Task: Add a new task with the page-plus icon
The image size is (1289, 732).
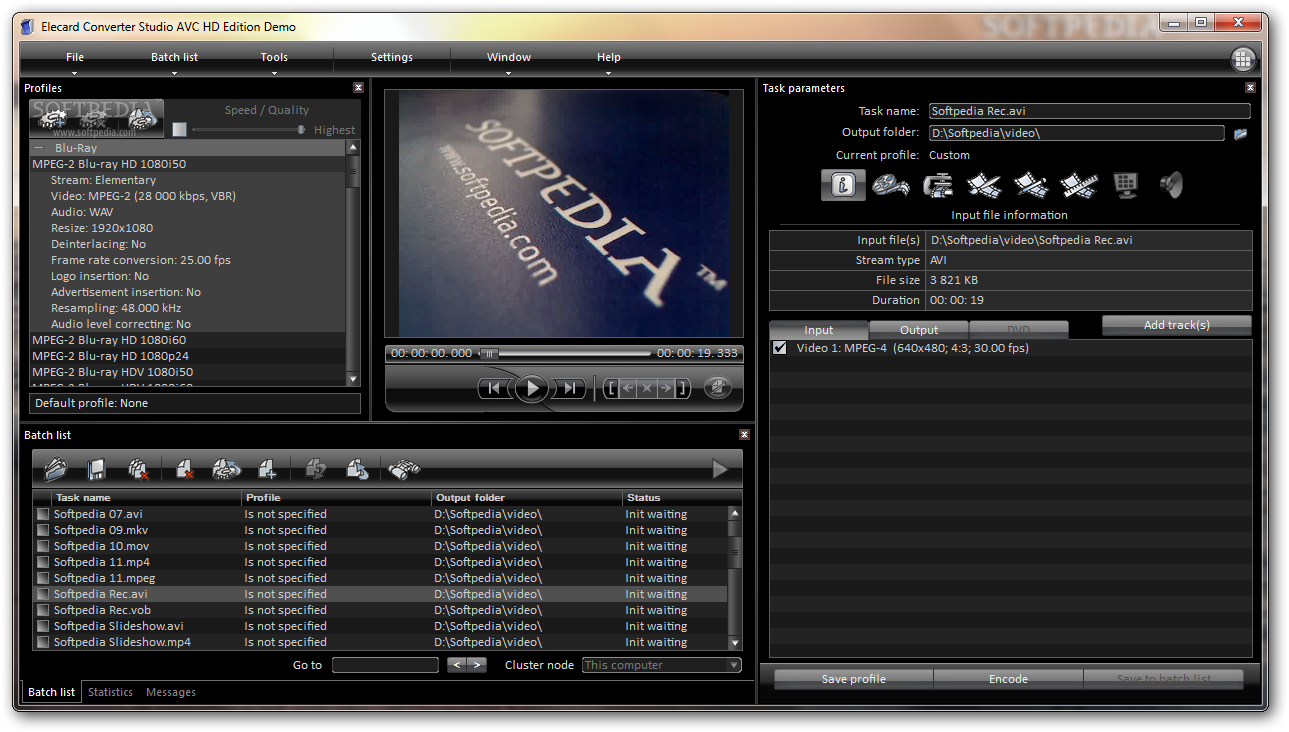Action: tap(266, 468)
